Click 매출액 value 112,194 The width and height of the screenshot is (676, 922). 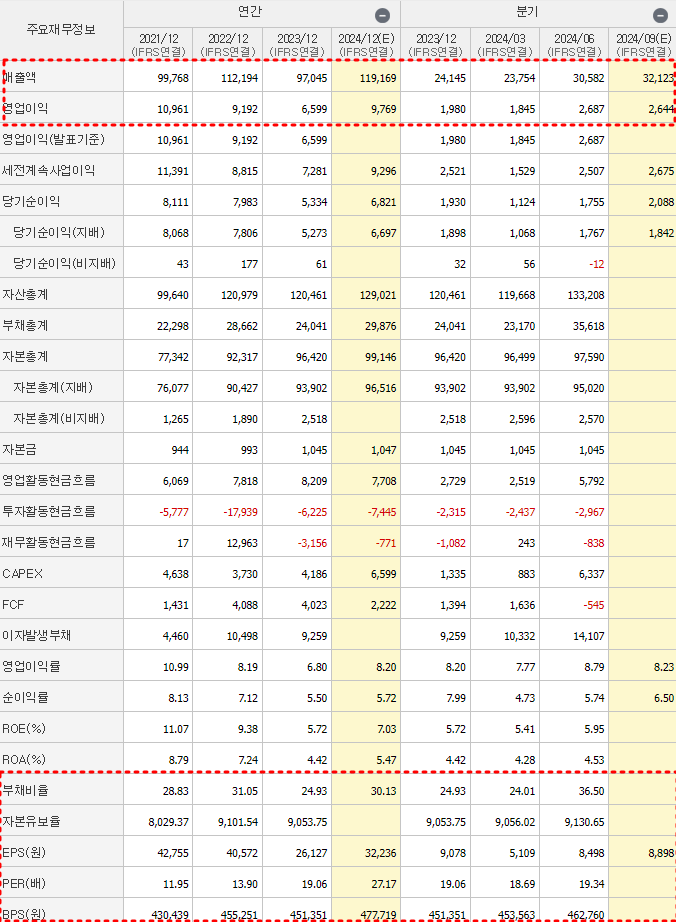(x=239, y=78)
